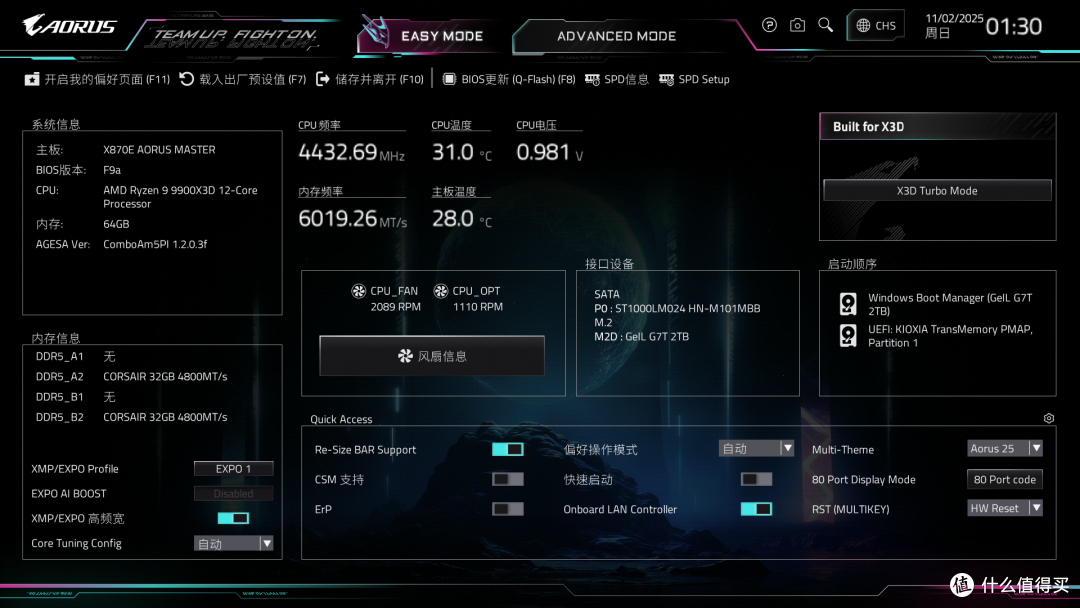Click the 28.0 °C motherboard temperature value
This screenshot has width=1080, height=608.
[461, 218]
